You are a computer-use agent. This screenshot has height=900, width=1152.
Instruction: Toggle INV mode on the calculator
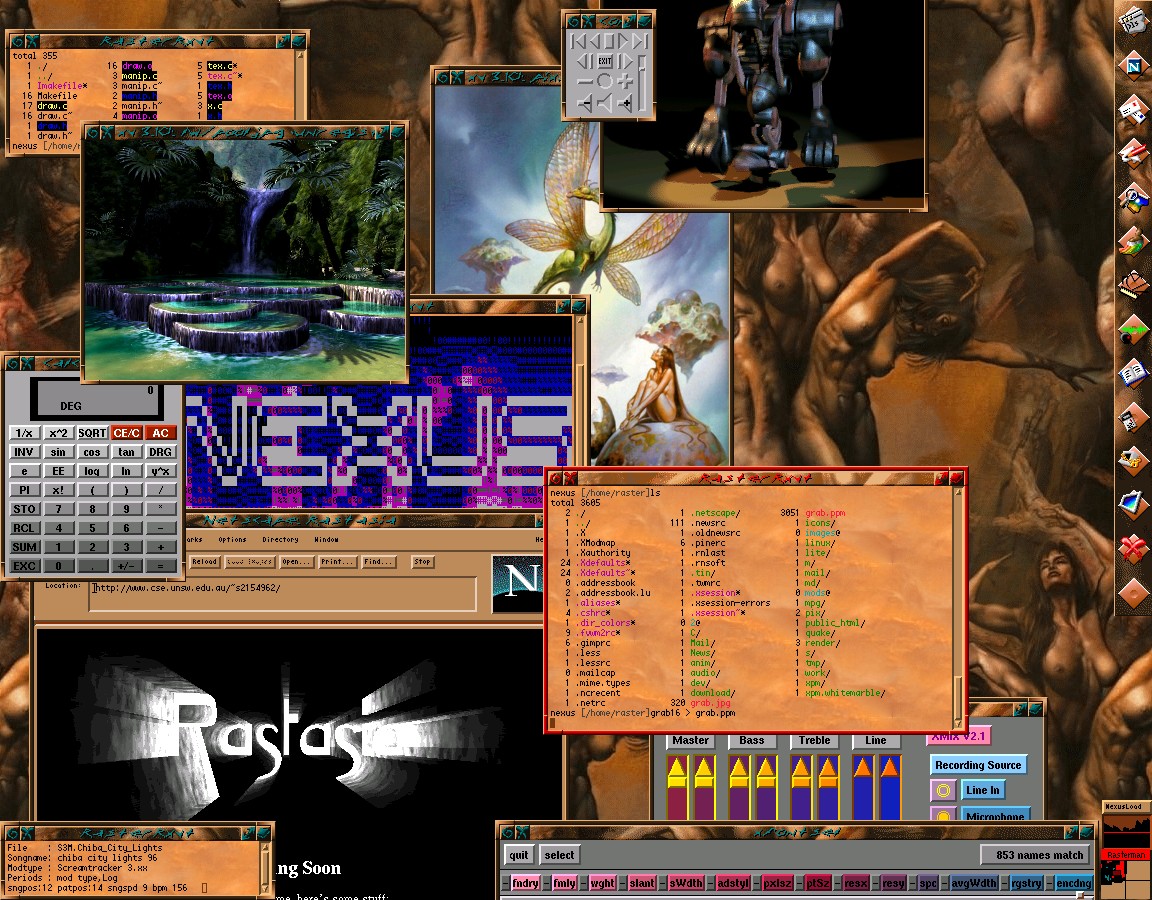pyautogui.click(x=24, y=452)
